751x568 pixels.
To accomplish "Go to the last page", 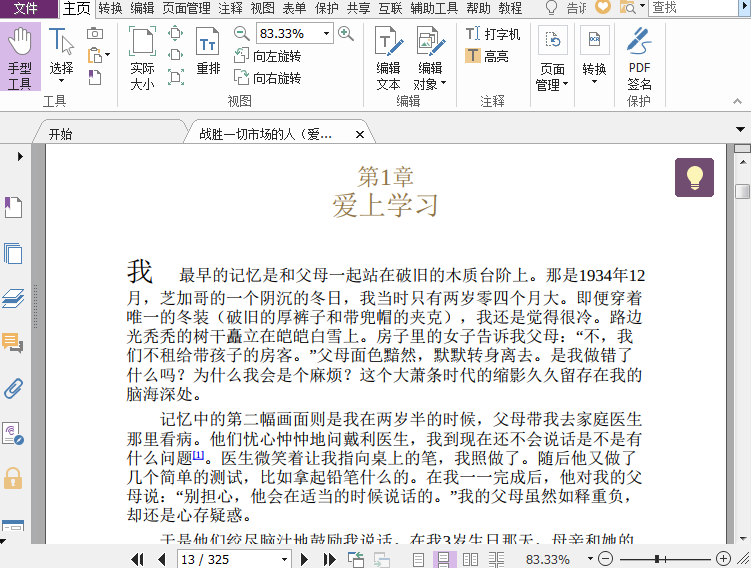I will coord(330,559).
